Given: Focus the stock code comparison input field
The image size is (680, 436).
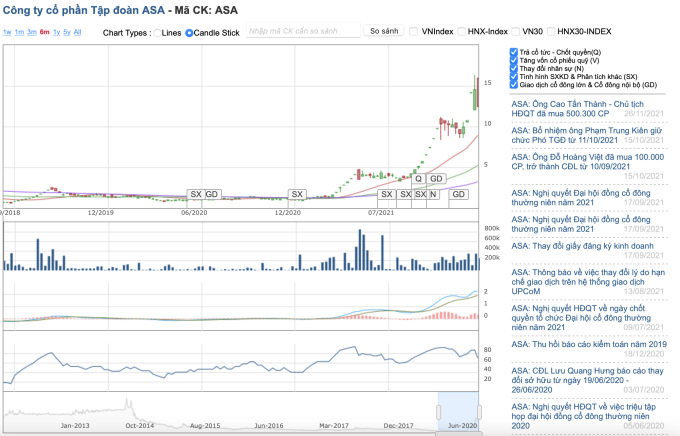Looking at the screenshot, I should coord(302,32).
